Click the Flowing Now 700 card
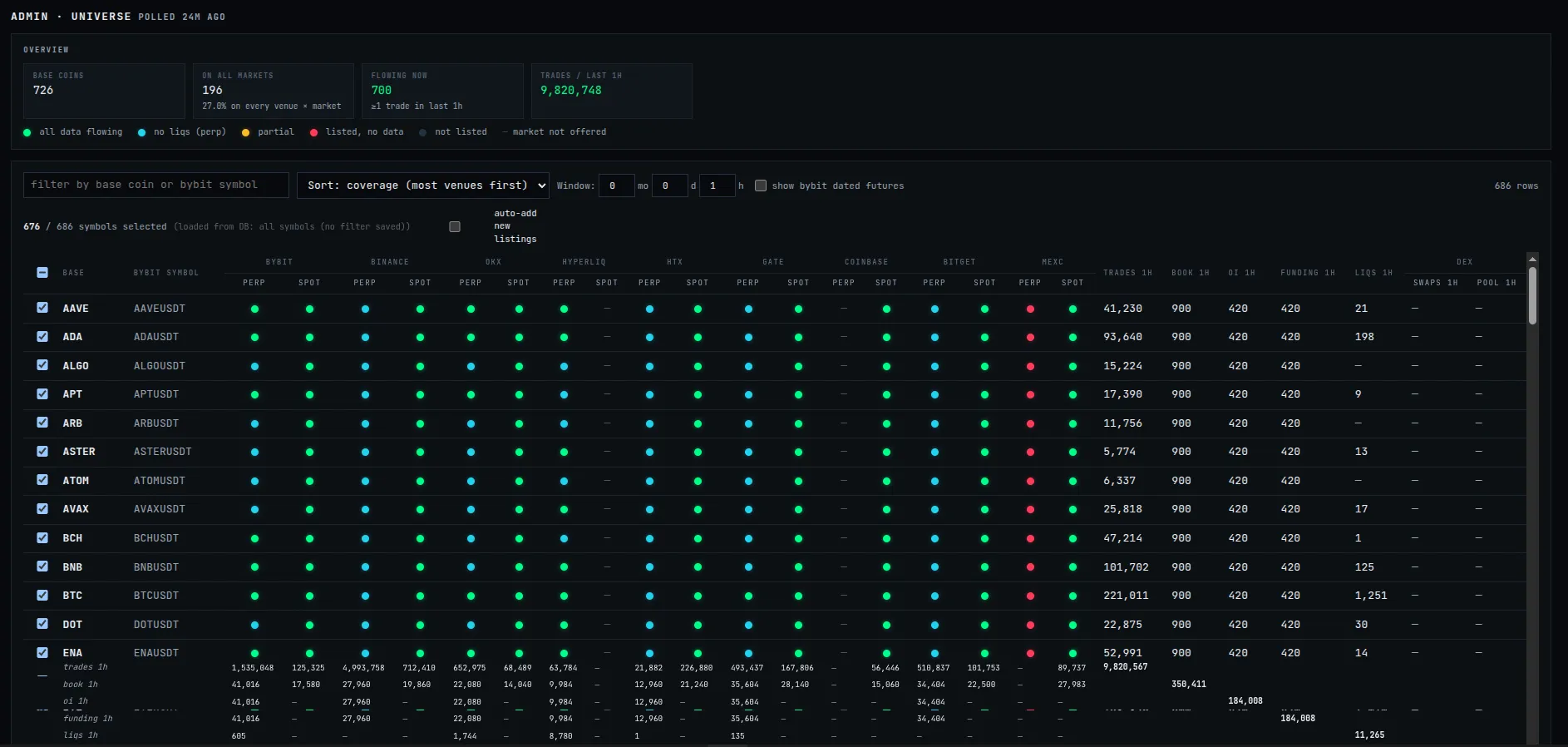The width and height of the screenshot is (1568, 747). pos(442,91)
